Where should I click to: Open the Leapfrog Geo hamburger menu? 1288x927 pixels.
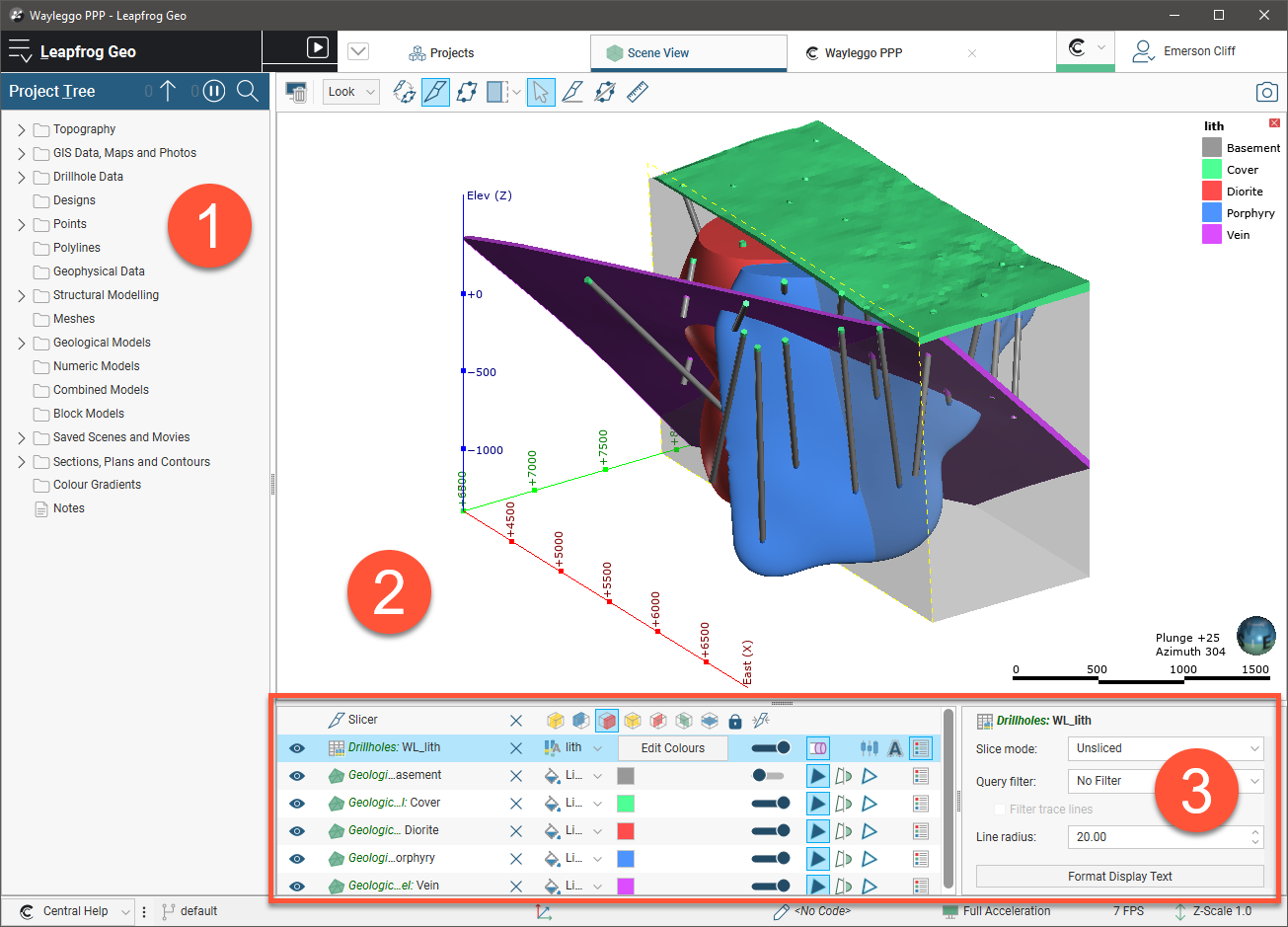click(20, 51)
